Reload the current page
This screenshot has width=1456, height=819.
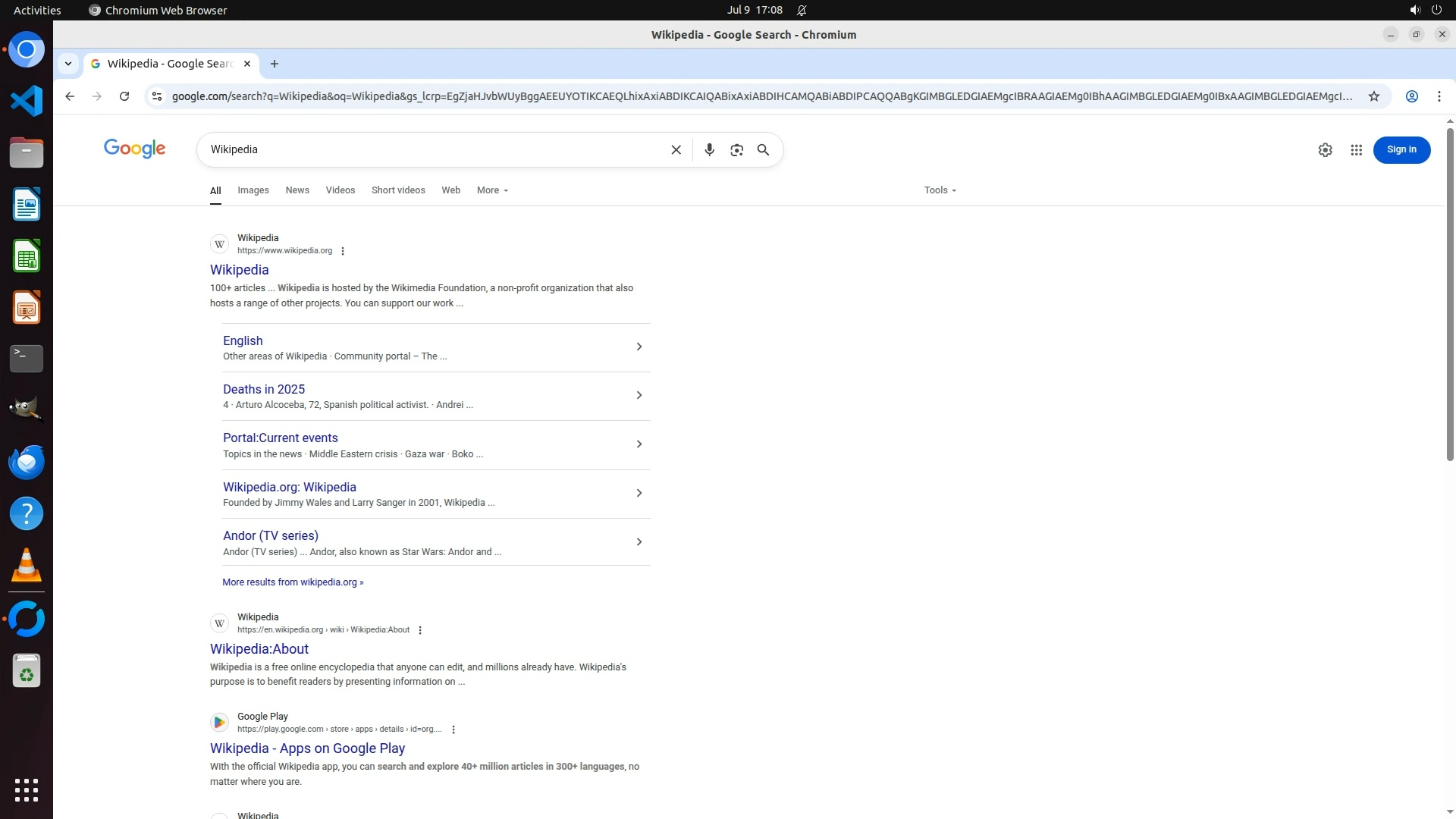pyautogui.click(x=124, y=96)
